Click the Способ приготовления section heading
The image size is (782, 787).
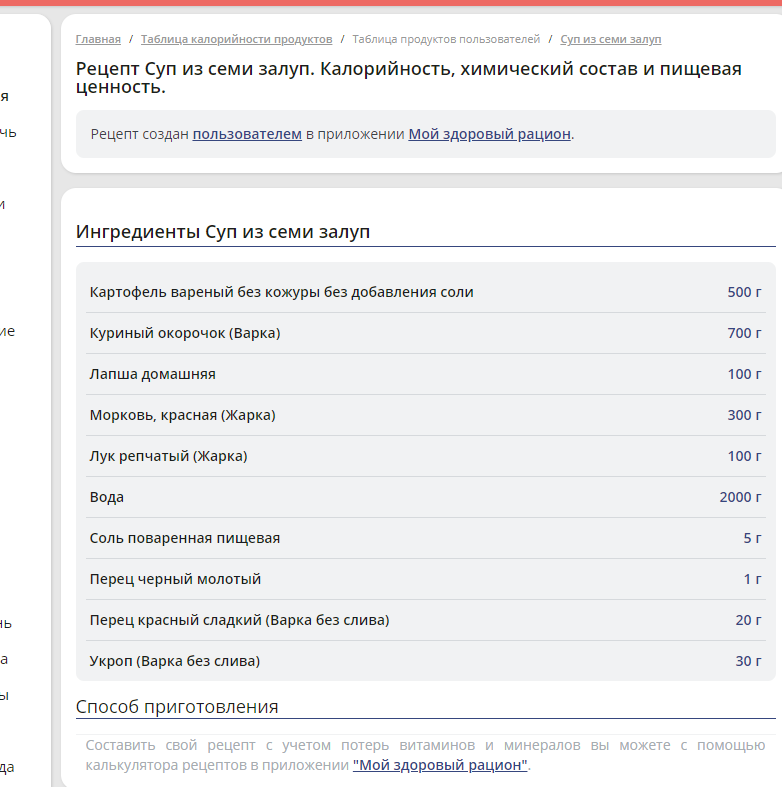click(x=177, y=707)
